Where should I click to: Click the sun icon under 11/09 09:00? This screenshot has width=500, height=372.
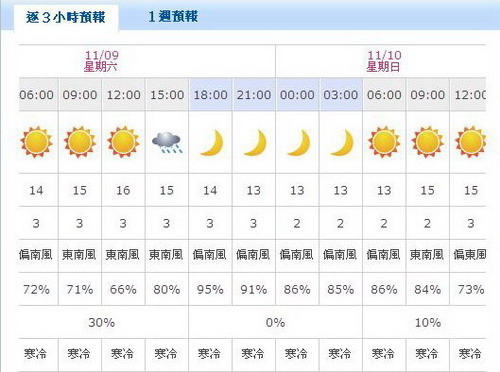(x=80, y=142)
